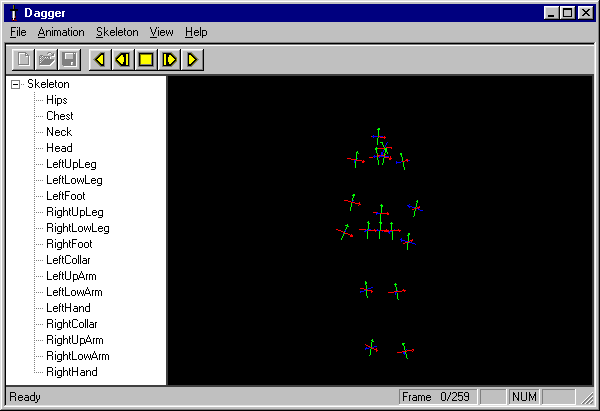
Task: Select the RightUpLeg joint
Action: pyautogui.click(x=75, y=212)
